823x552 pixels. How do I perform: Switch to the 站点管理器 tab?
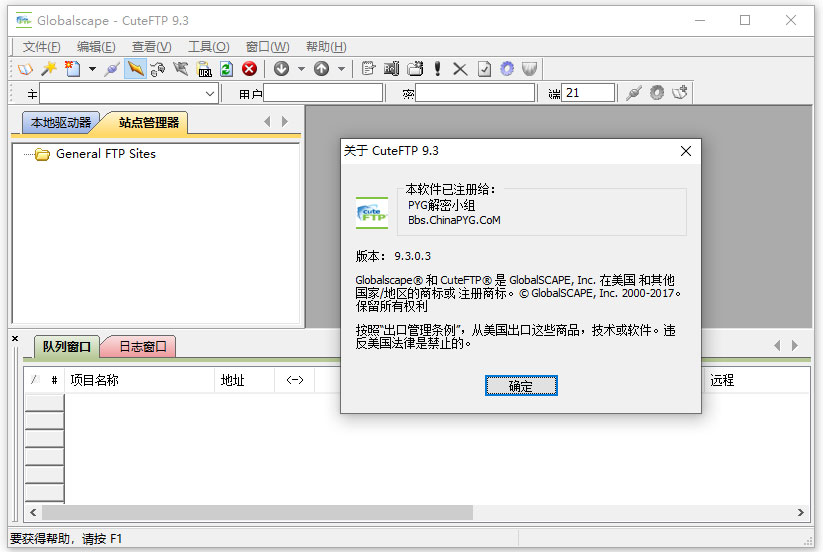point(149,123)
